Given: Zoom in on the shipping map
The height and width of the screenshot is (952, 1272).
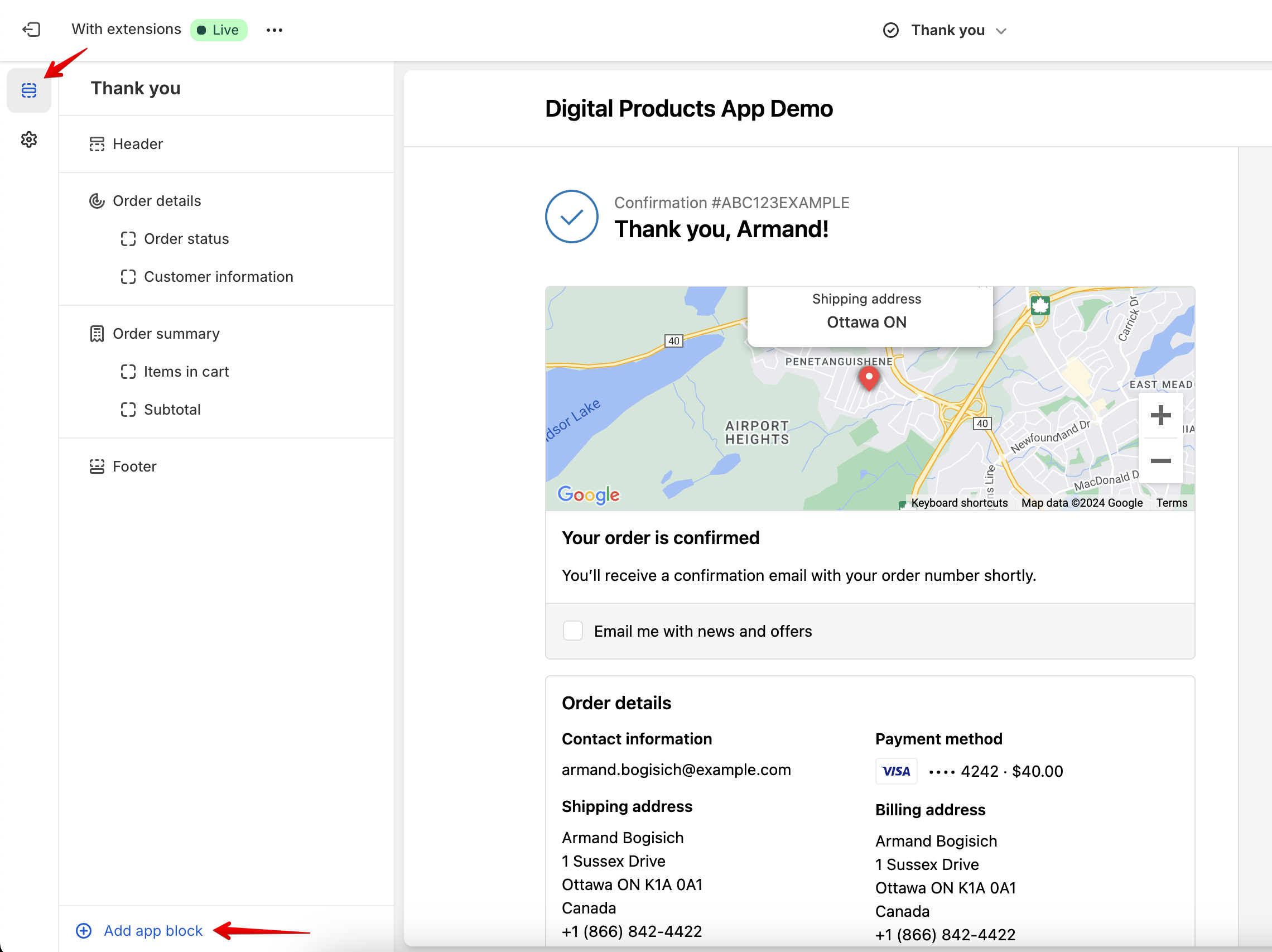Looking at the screenshot, I should [x=1161, y=415].
